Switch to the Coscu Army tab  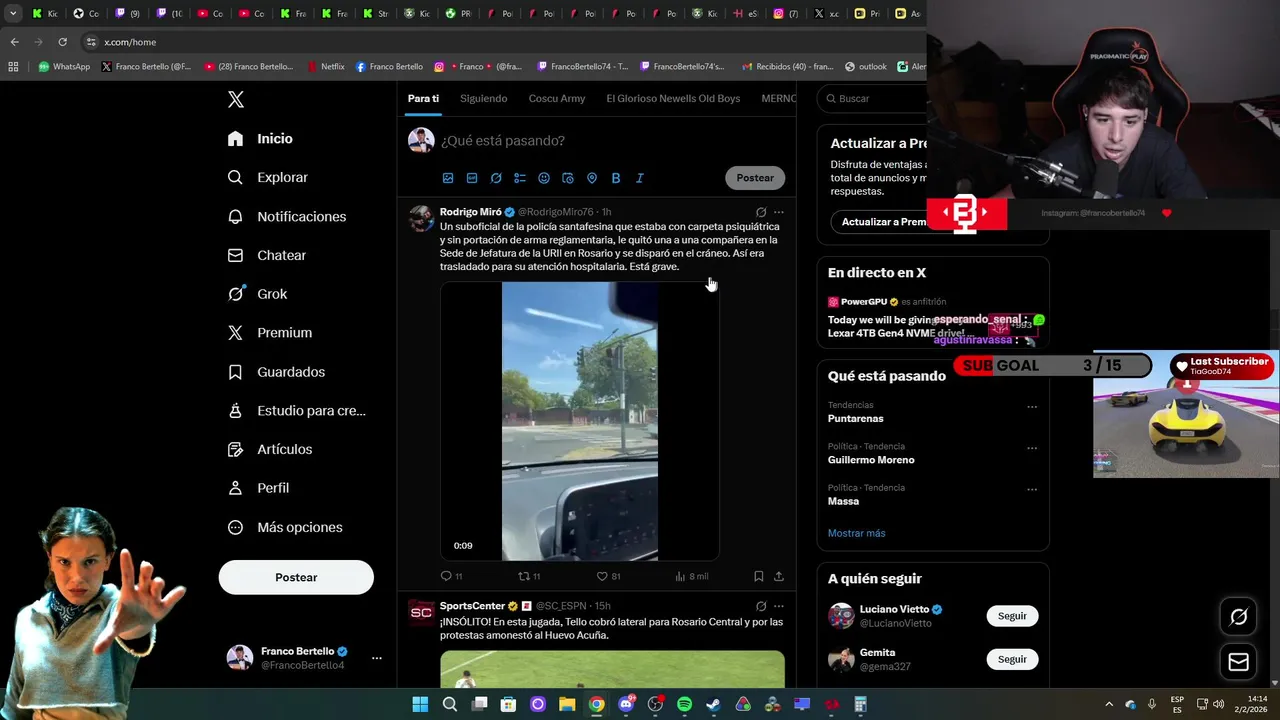tap(557, 99)
